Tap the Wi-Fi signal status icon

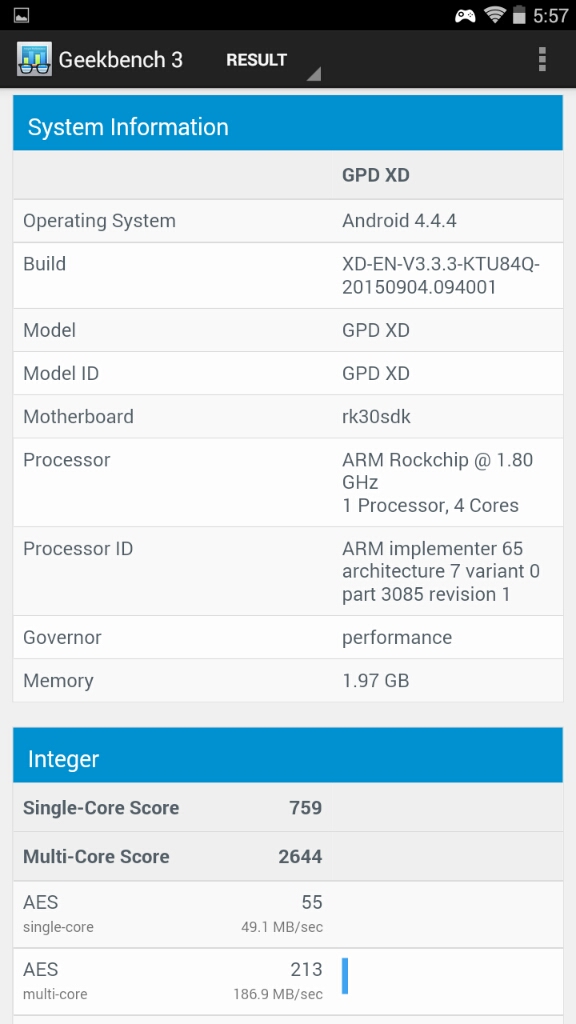496,15
